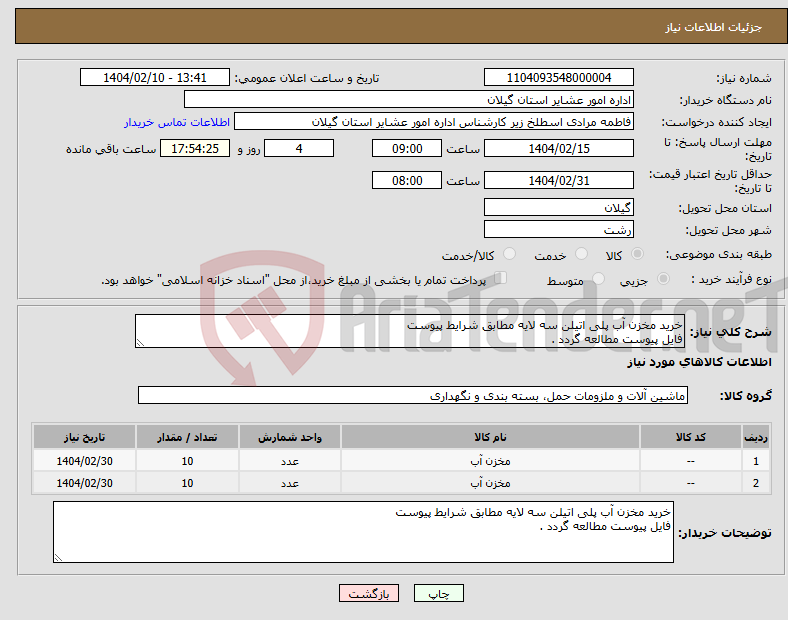Click the unit عدد in row 2

click(x=290, y=483)
